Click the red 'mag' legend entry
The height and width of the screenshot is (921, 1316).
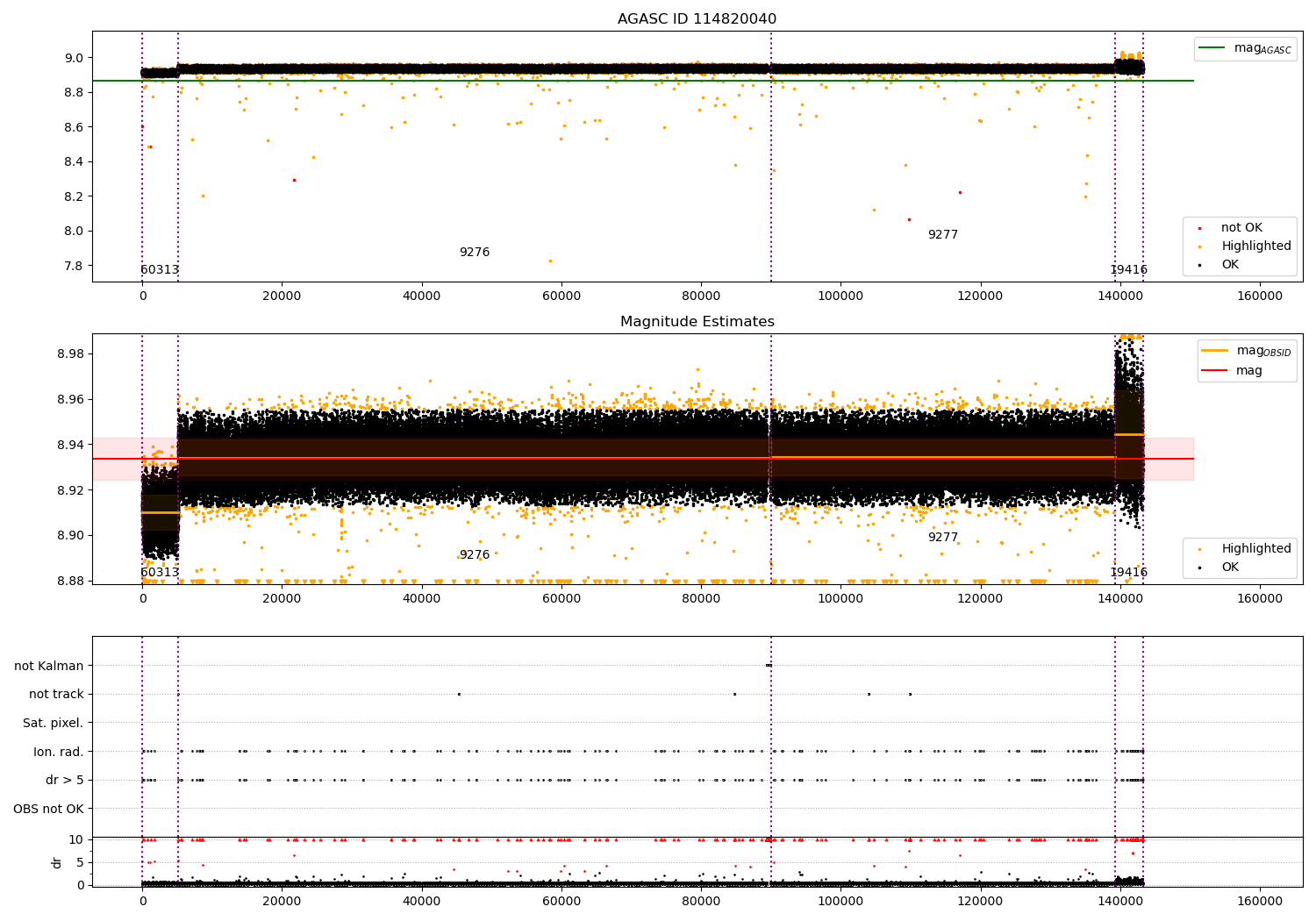click(x=1233, y=371)
